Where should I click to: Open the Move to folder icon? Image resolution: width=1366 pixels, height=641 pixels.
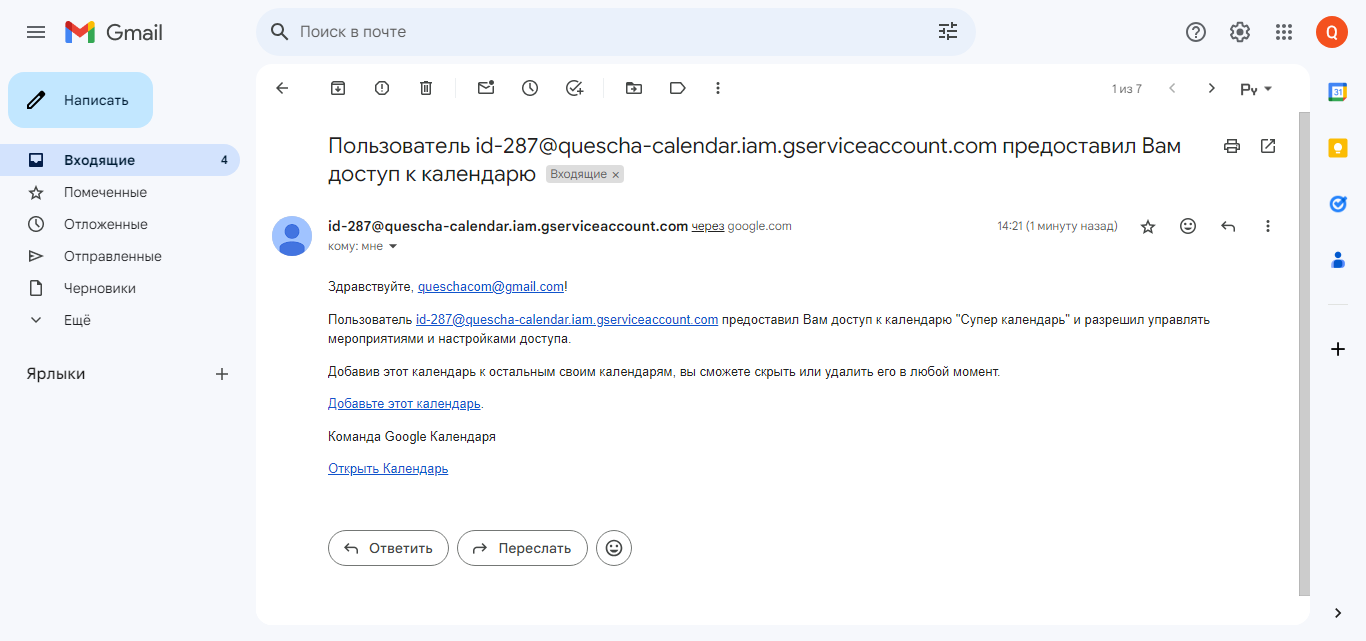[x=634, y=88]
